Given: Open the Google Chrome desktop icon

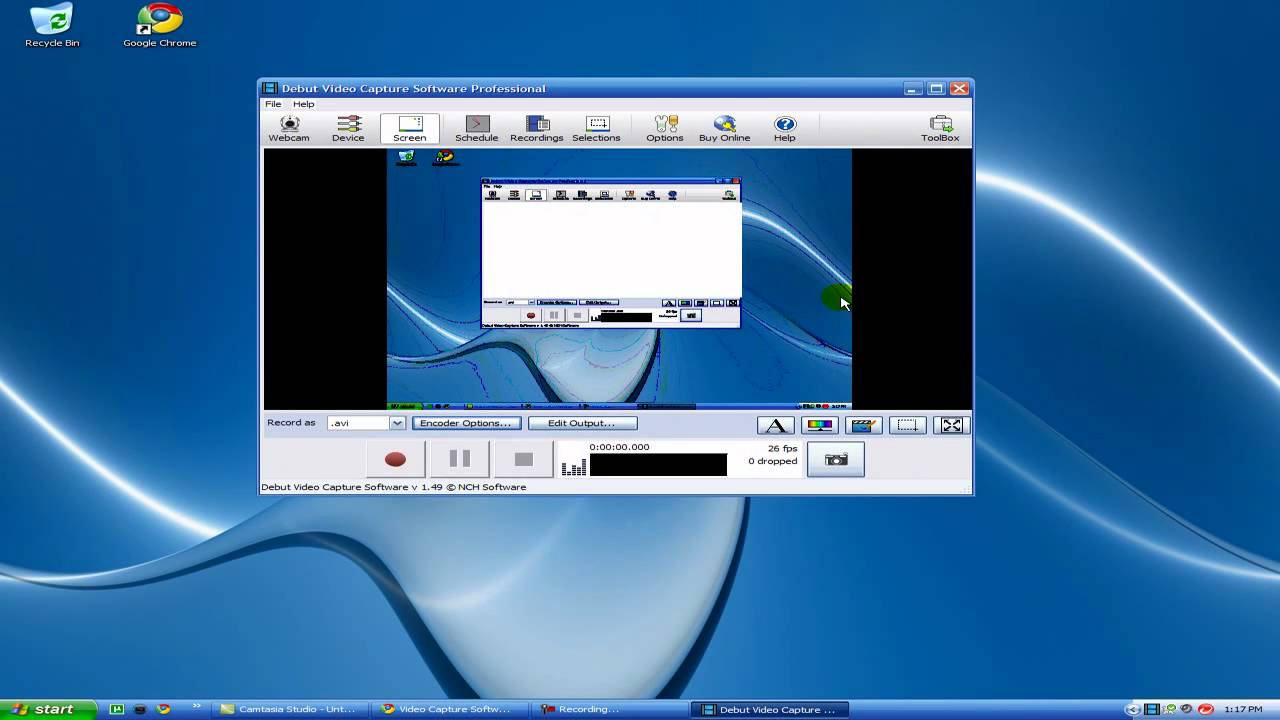Looking at the screenshot, I should [x=160, y=26].
